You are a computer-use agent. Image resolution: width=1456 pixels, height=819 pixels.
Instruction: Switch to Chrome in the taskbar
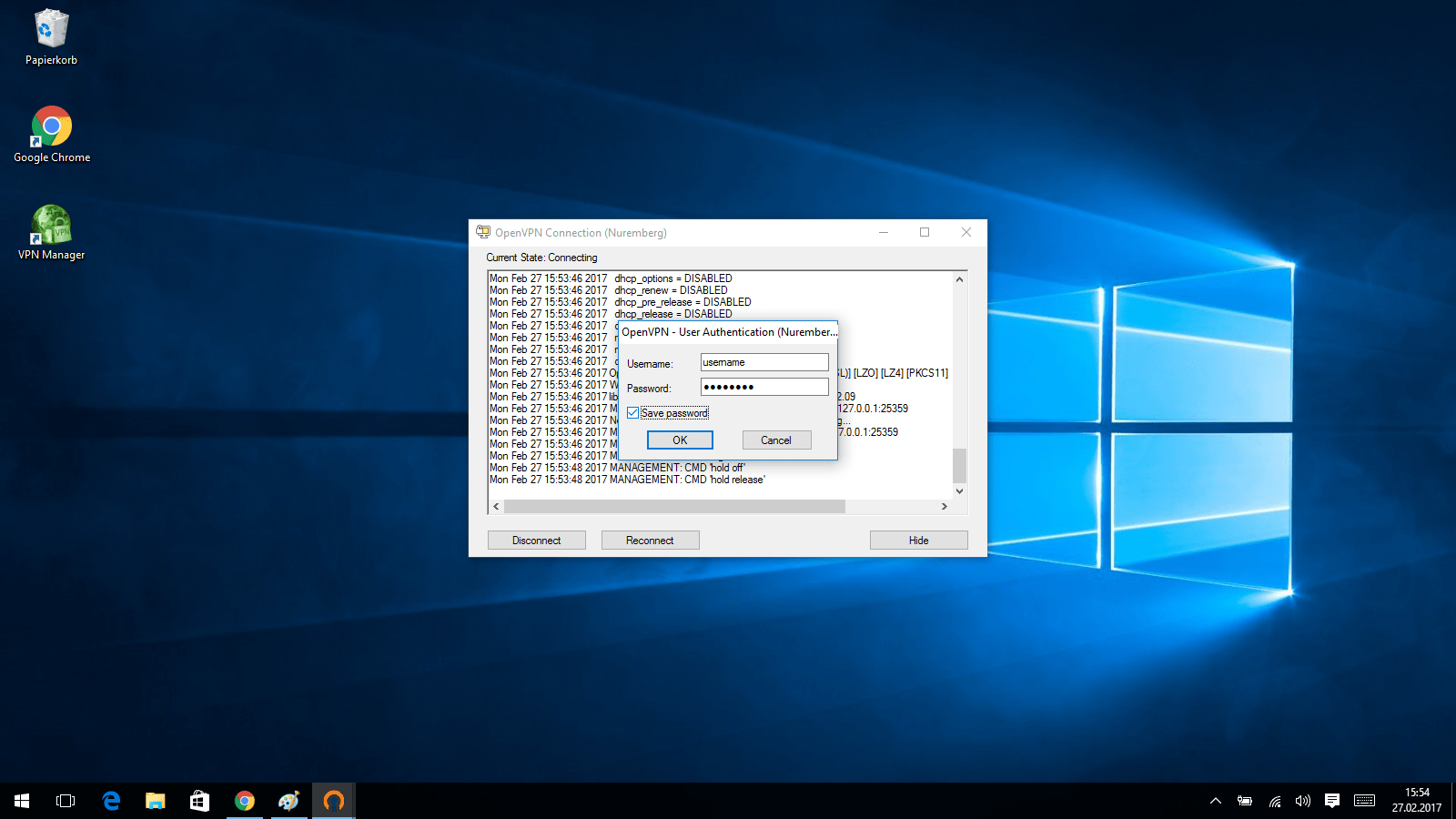(245, 801)
